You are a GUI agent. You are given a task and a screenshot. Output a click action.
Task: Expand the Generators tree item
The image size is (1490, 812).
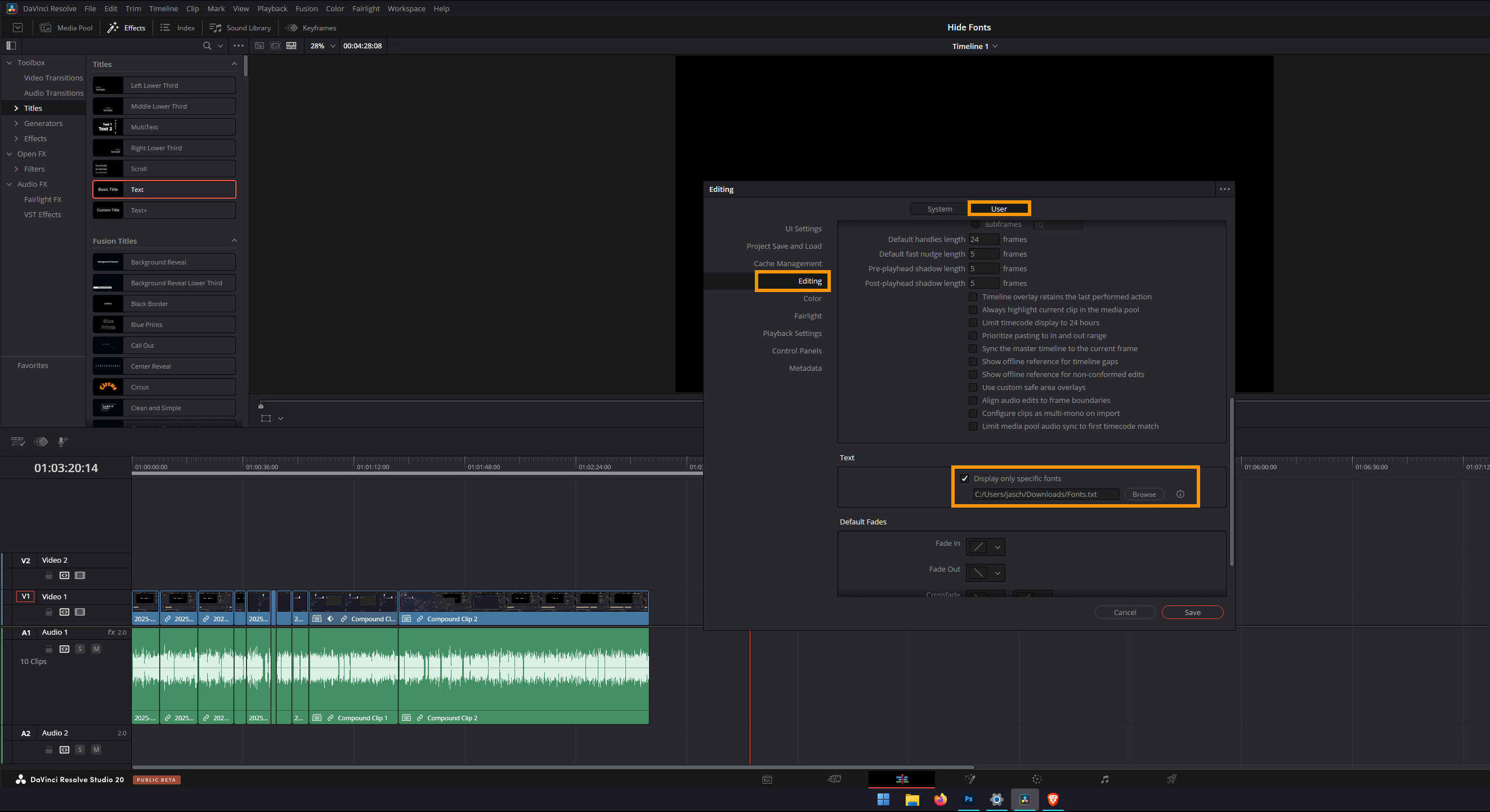[16, 123]
